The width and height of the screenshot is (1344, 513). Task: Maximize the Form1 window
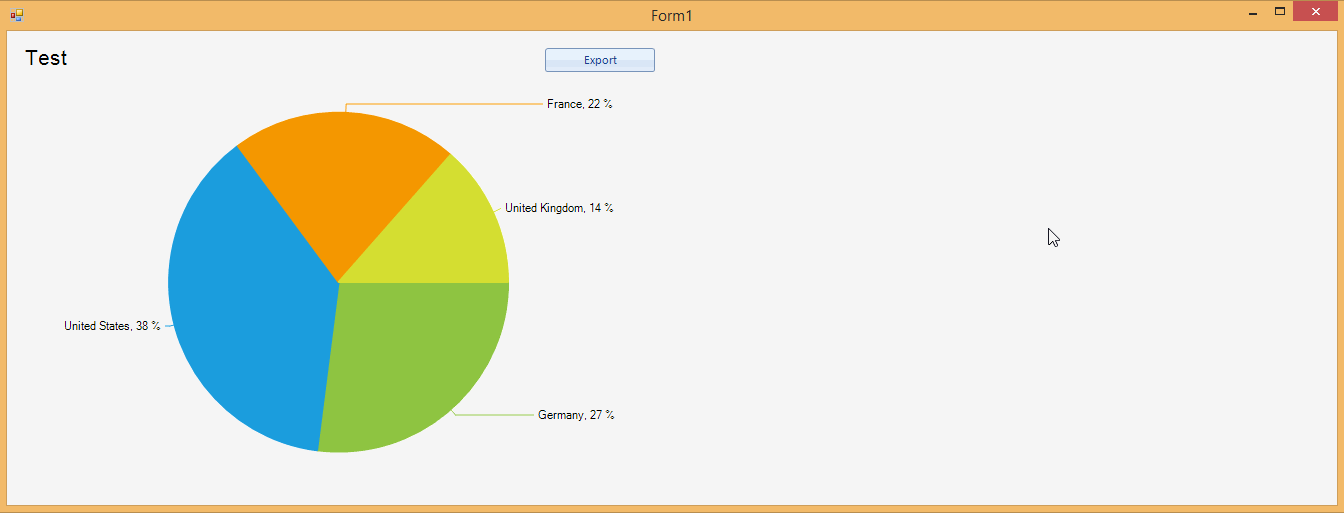[1279, 12]
